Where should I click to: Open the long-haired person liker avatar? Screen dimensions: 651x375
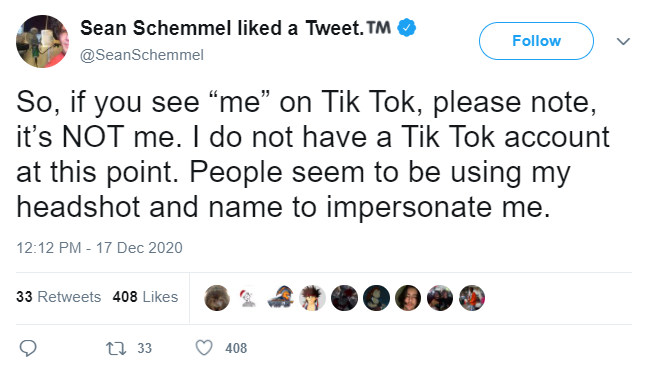point(408,298)
